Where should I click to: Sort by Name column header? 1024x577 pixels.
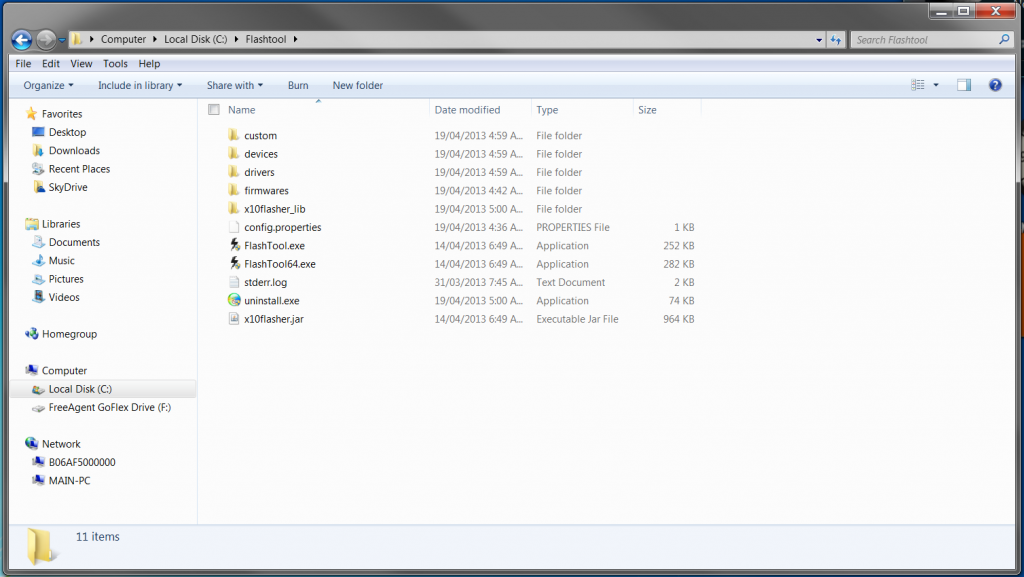(x=242, y=110)
